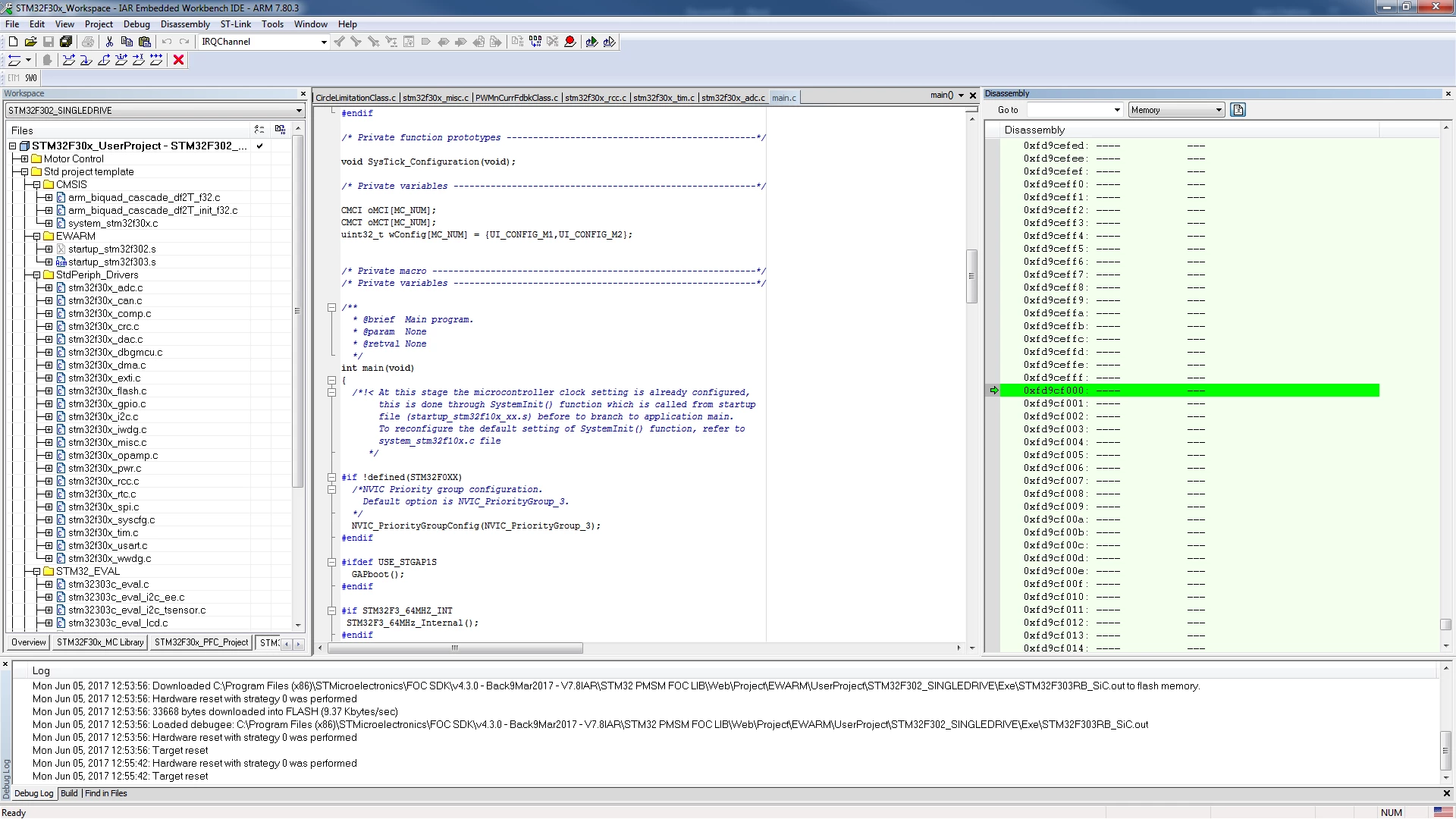Click the editor horizontal scrollbar thumb
1456x819 pixels.
click(455, 648)
